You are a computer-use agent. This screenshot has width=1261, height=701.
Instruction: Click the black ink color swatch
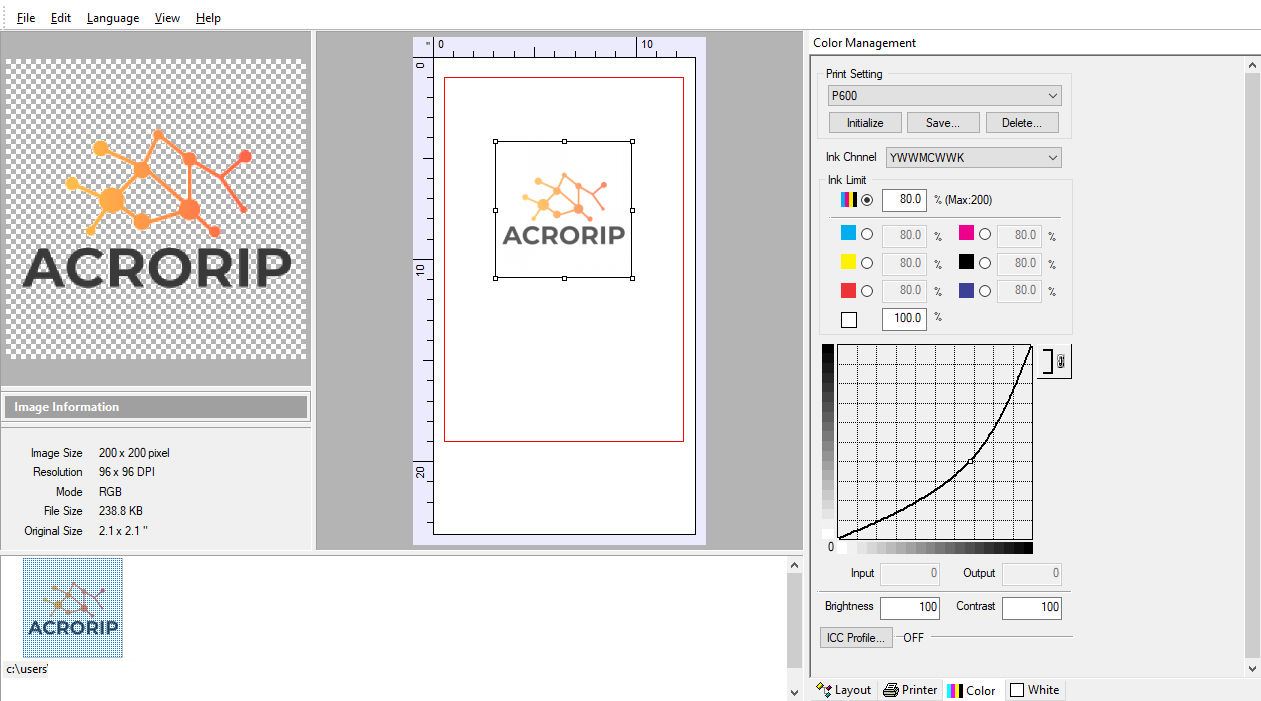coord(966,262)
